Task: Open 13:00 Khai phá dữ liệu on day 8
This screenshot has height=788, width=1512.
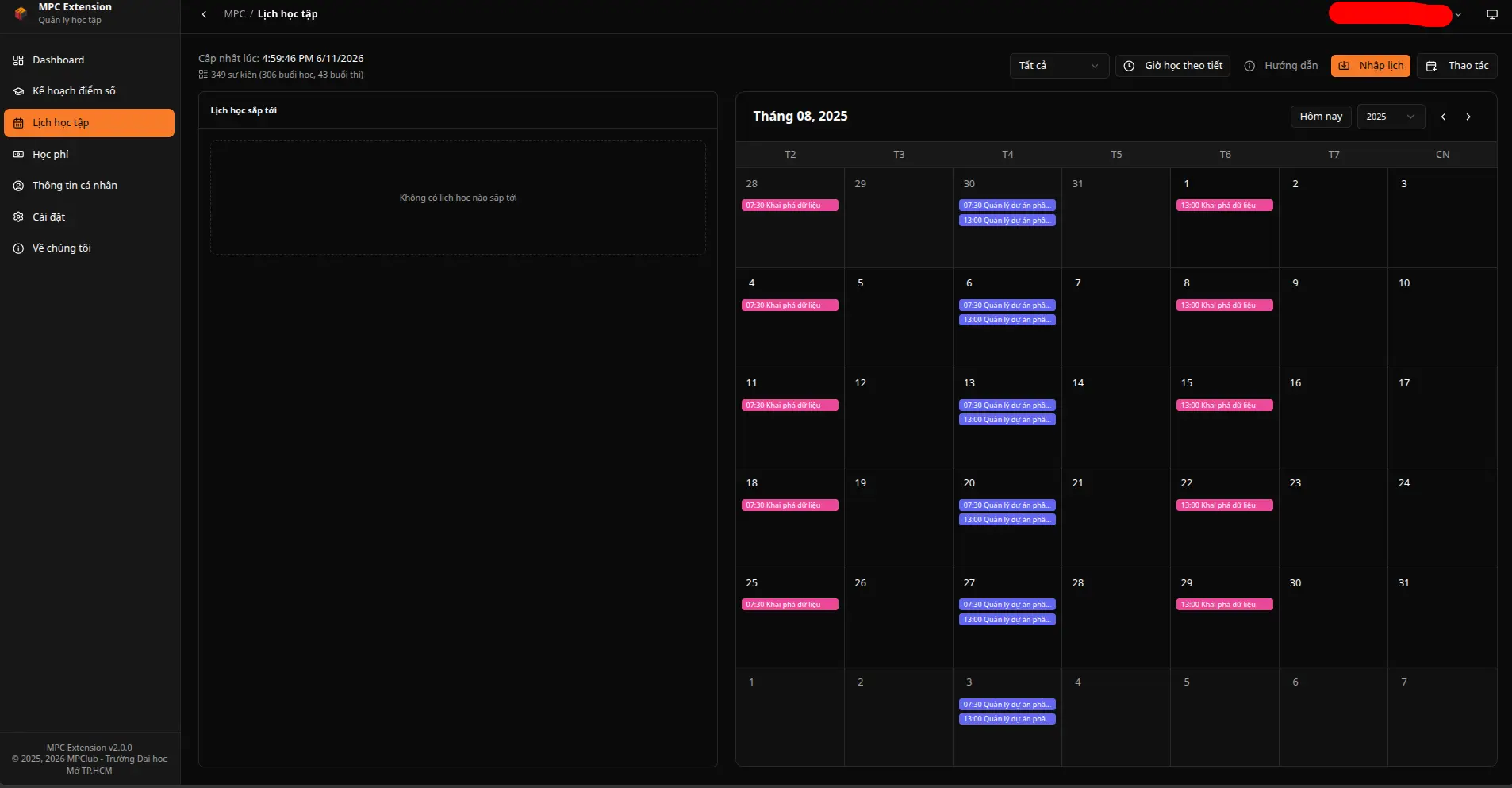Action: (1224, 306)
